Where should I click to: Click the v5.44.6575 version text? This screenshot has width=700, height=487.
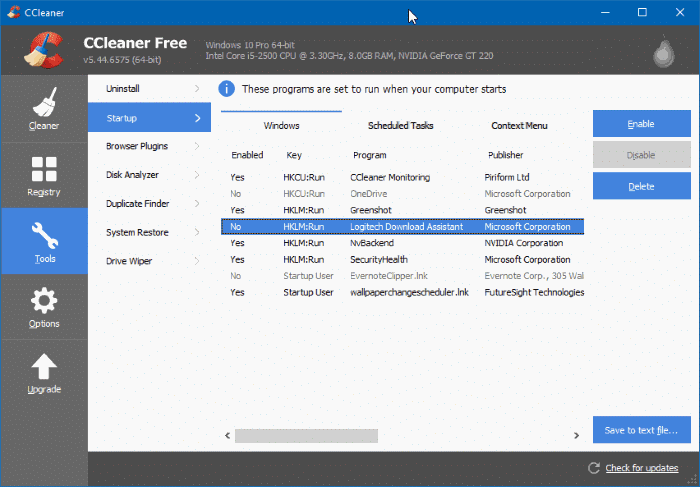click(122, 60)
